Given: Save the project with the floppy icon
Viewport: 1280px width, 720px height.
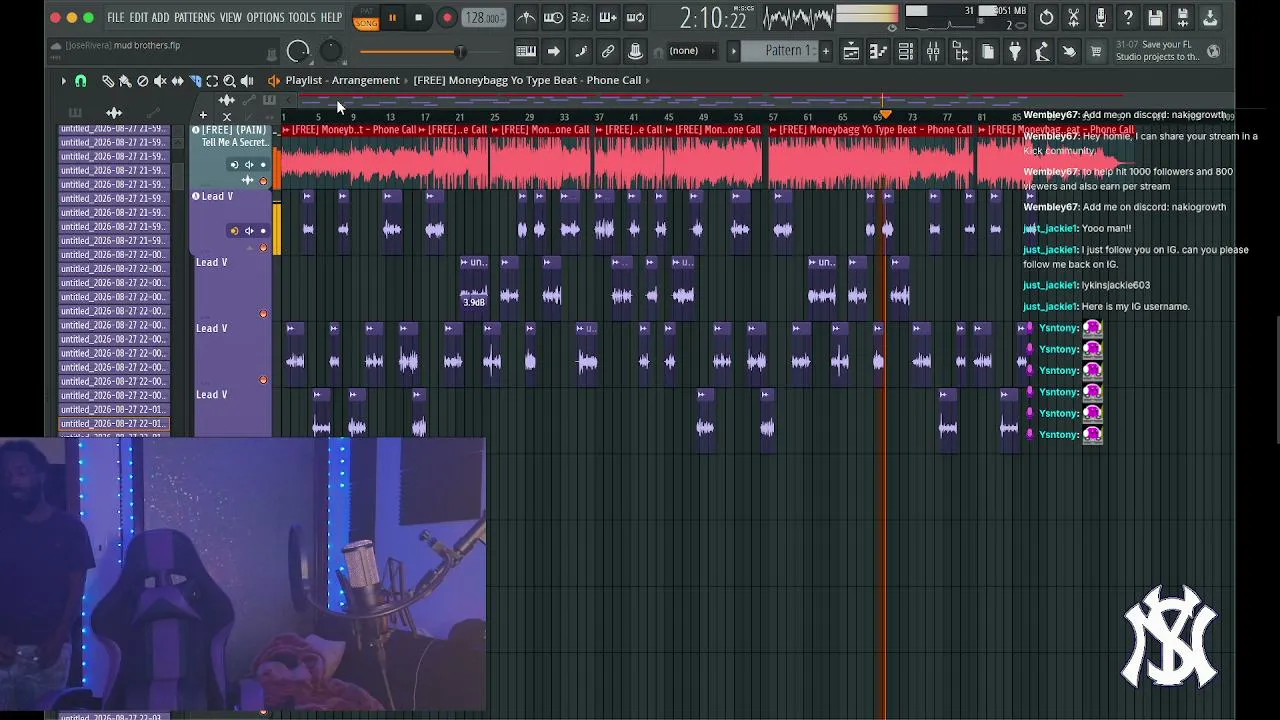Looking at the screenshot, I should (1155, 18).
